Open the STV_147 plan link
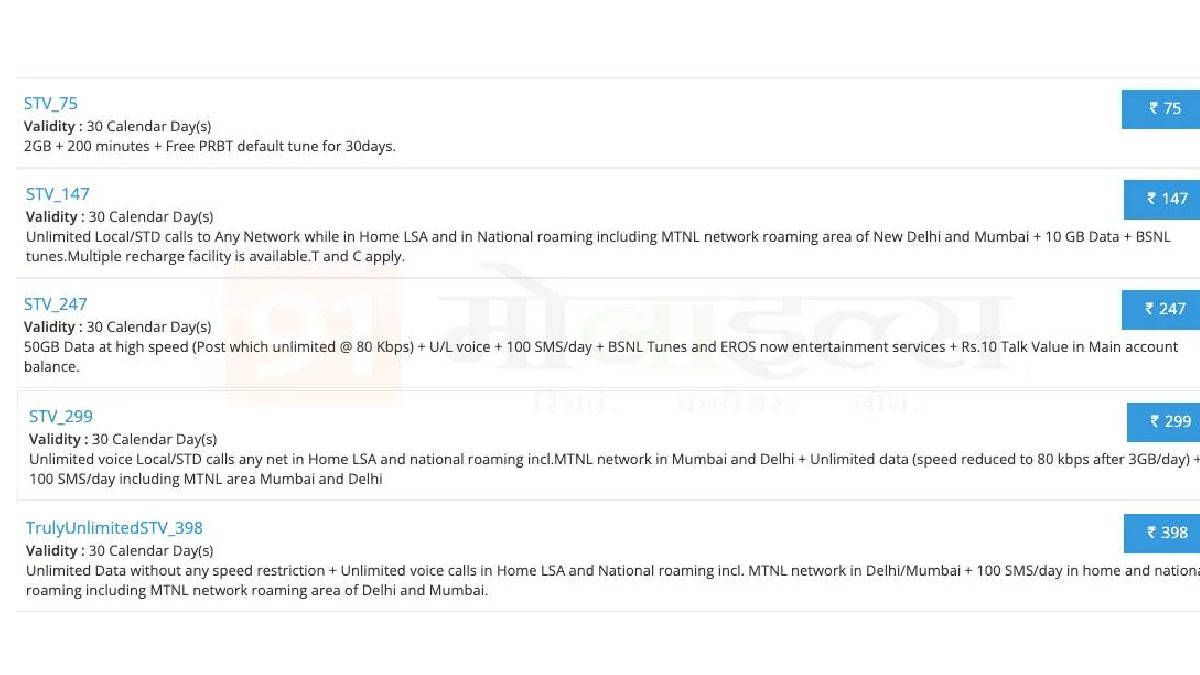 58,194
